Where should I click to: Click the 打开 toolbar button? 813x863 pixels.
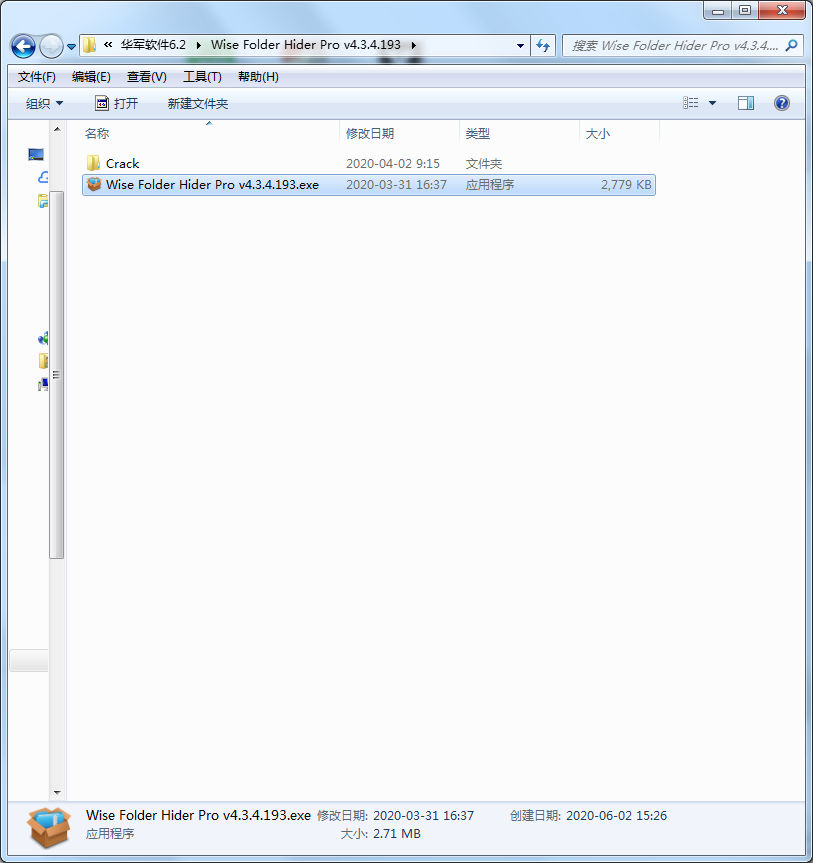click(116, 103)
